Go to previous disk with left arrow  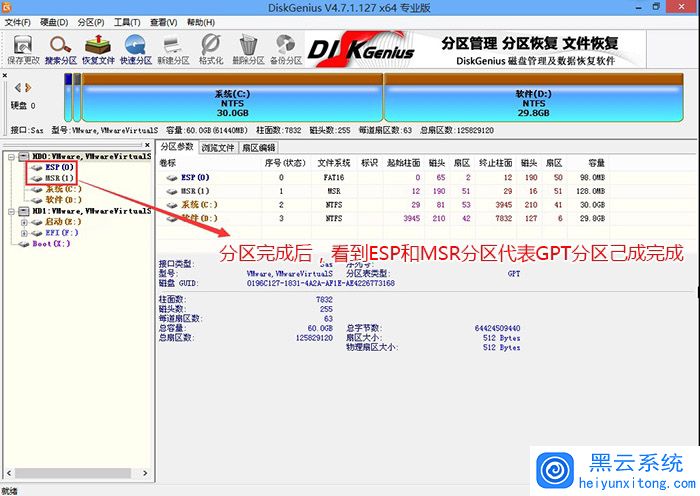click(17, 88)
